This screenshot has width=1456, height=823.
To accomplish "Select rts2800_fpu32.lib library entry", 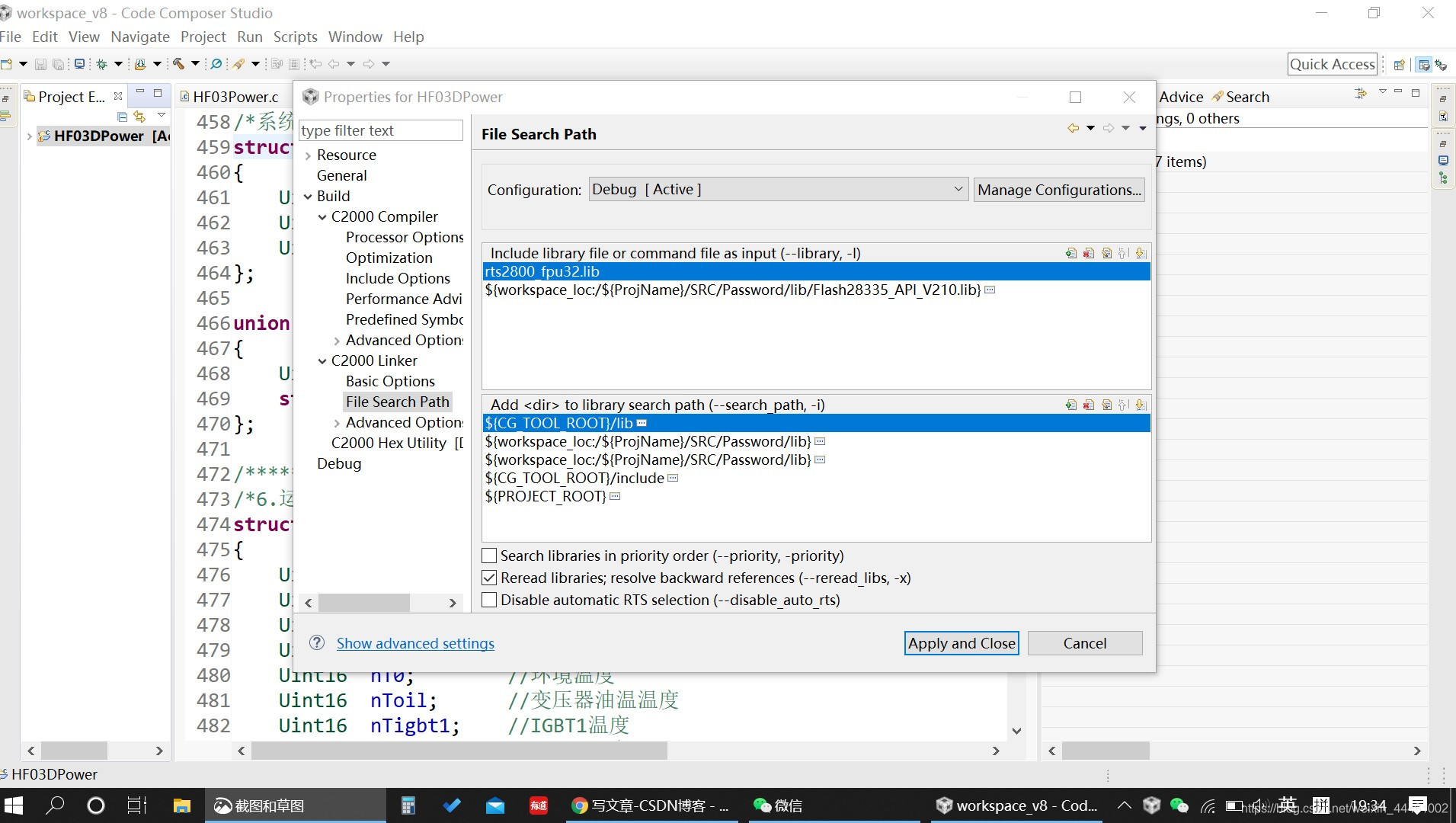I will [816, 271].
